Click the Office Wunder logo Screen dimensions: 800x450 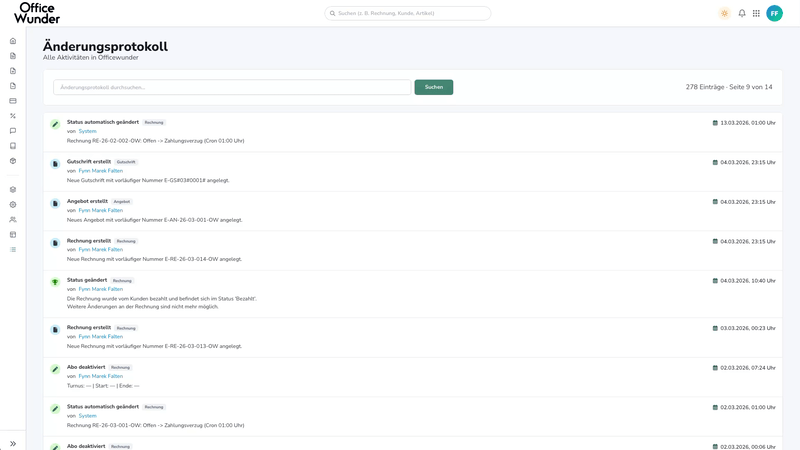(37, 13)
